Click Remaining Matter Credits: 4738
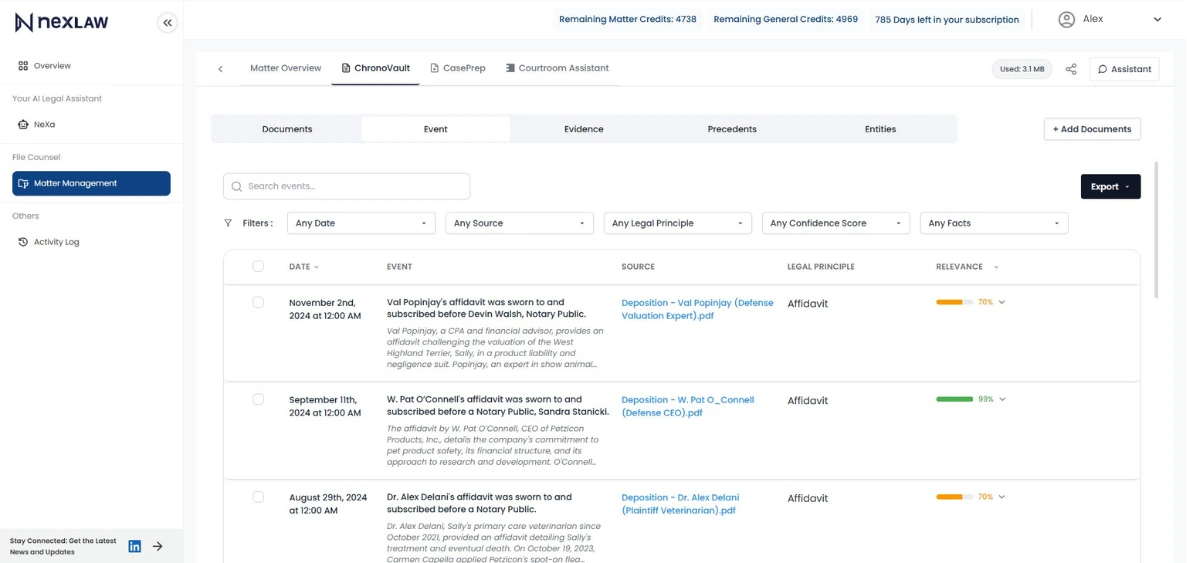This screenshot has height=563, width=1187. click(628, 20)
